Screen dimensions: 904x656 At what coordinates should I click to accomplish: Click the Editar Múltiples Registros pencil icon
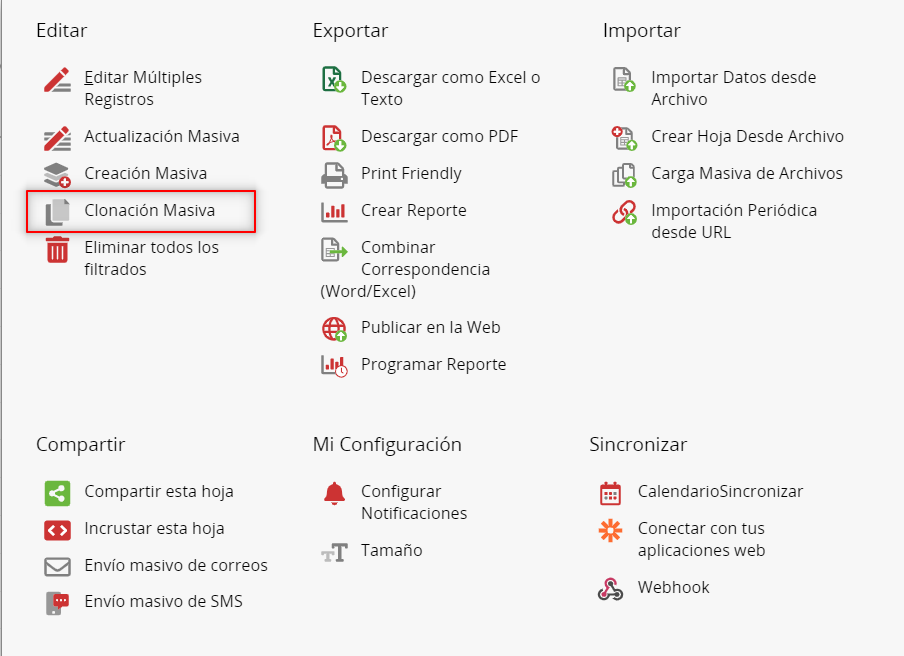pos(58,80)
